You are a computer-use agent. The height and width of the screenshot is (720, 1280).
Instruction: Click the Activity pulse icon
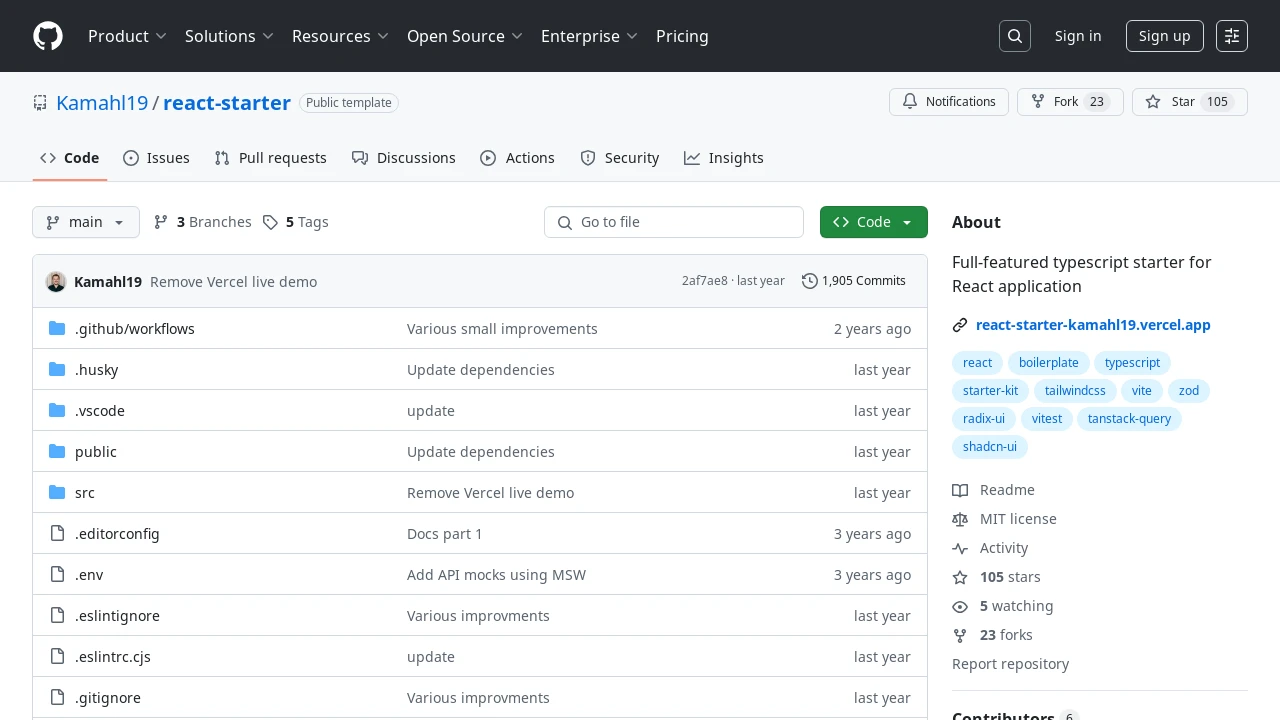pyautogui.click(x=960, y=548)
